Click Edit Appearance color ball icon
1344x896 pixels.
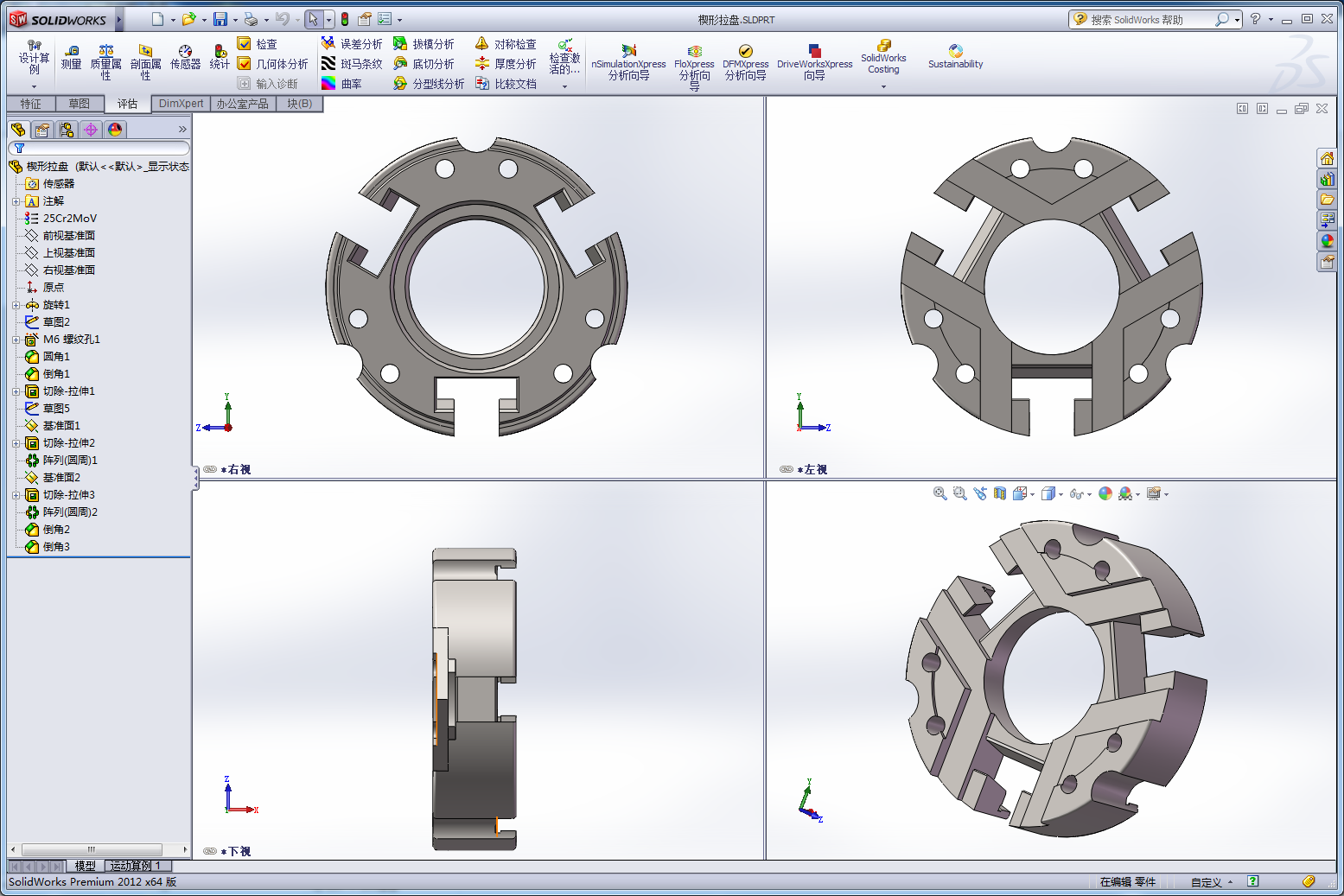[x=1105, y=493]
